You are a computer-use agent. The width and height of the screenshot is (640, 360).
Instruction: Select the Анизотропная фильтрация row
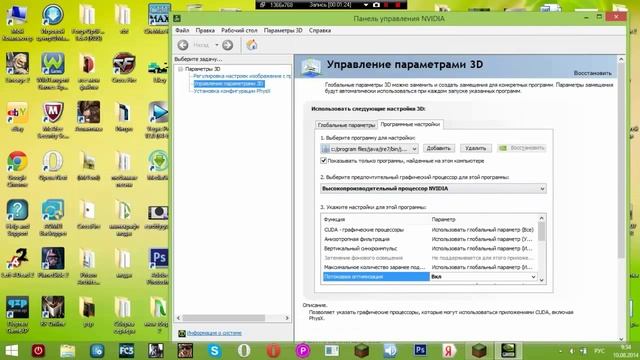(x=430, y=239)
